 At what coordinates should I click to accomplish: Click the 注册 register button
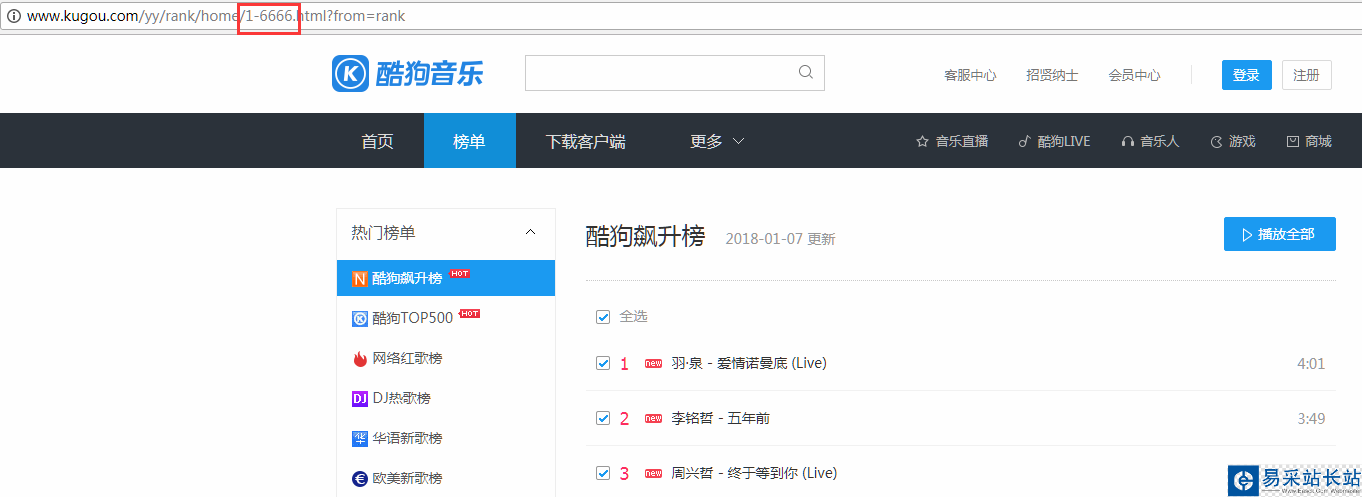point(1307,75)
